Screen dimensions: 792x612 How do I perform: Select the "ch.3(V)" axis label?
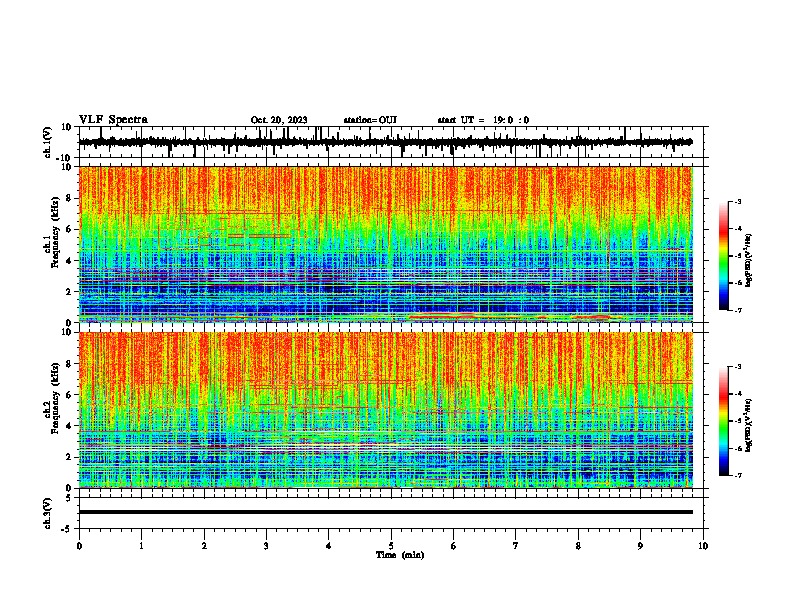[48, 513]
